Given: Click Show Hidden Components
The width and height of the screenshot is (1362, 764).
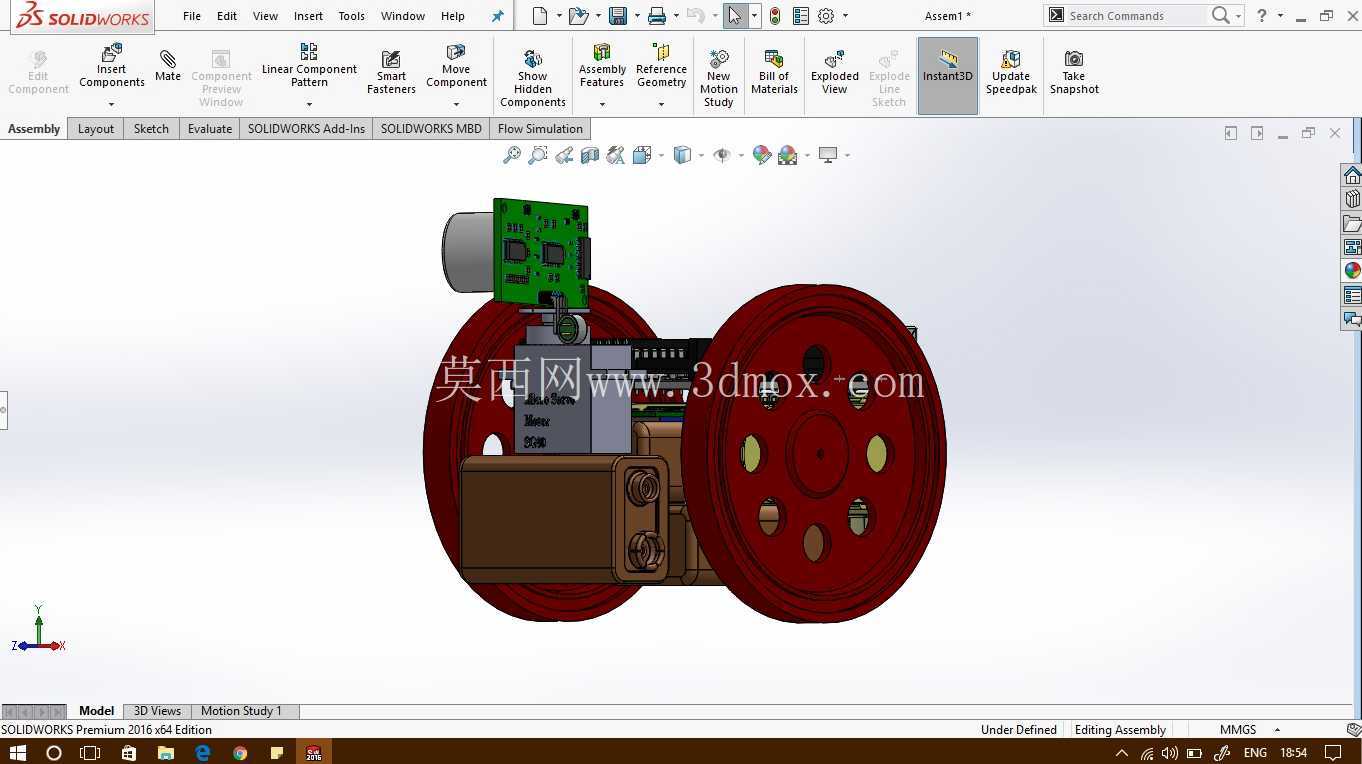Looking at the screenshot, I should pos(533,78).
